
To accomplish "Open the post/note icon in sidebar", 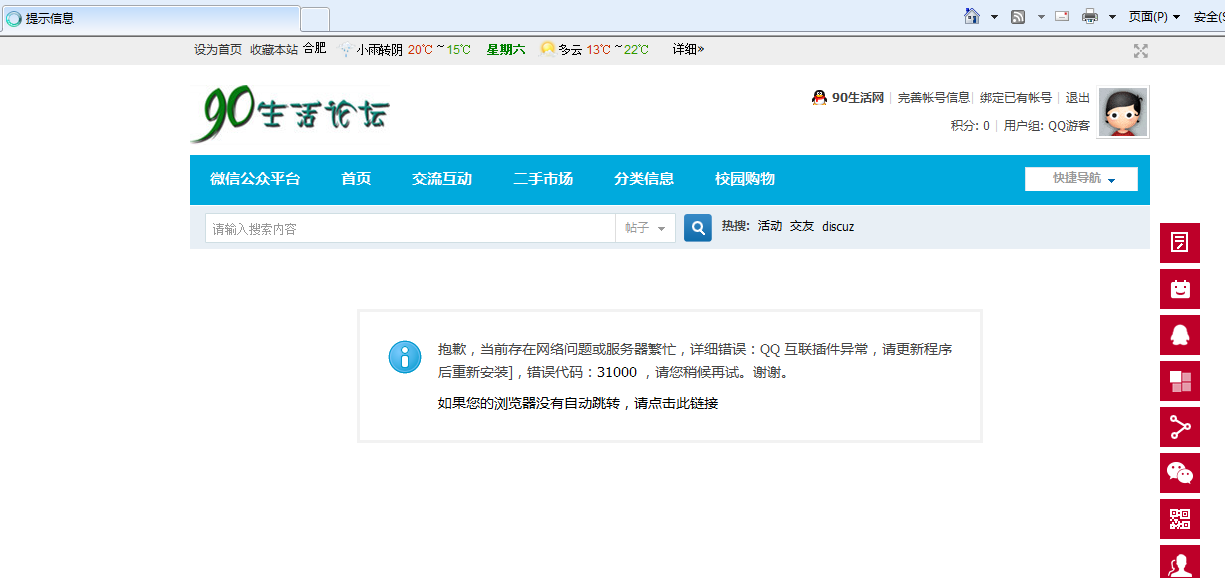I will coord(1179,243).
